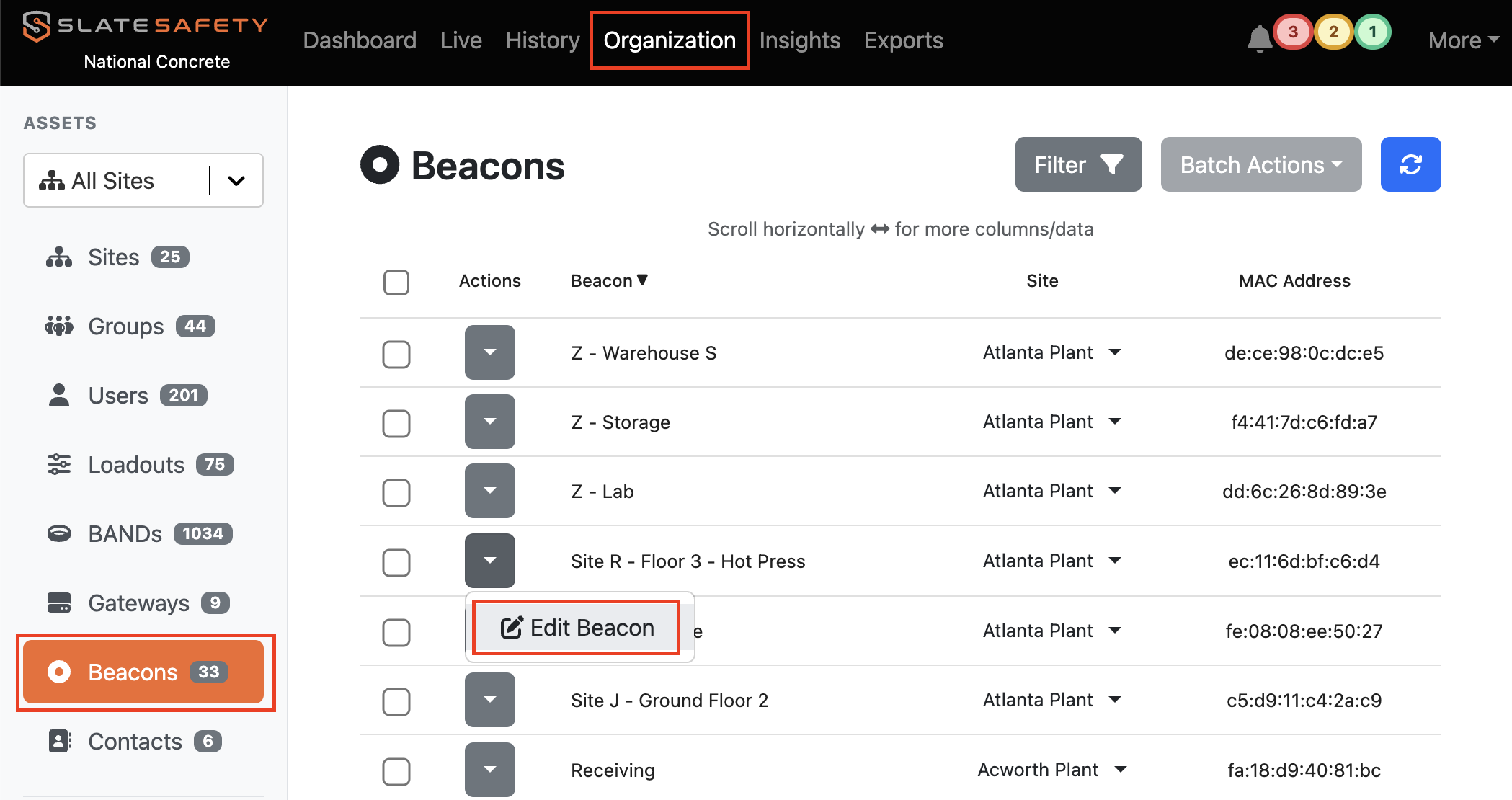The width and height of the screenshot is (1512, 800).
Task: Open actions dropdown for Z - Storage row
Action: pyautogui.click(x=489, y=422)
